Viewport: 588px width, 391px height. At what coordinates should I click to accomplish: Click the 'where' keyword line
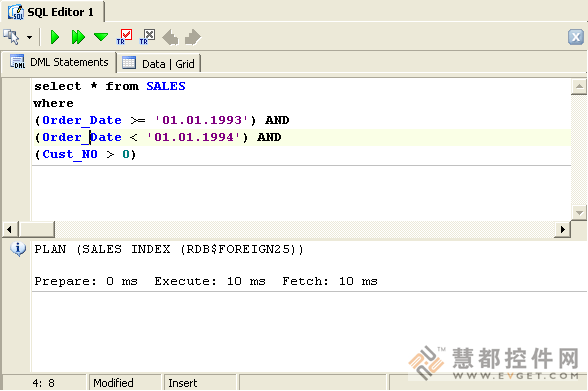(53, 103)
